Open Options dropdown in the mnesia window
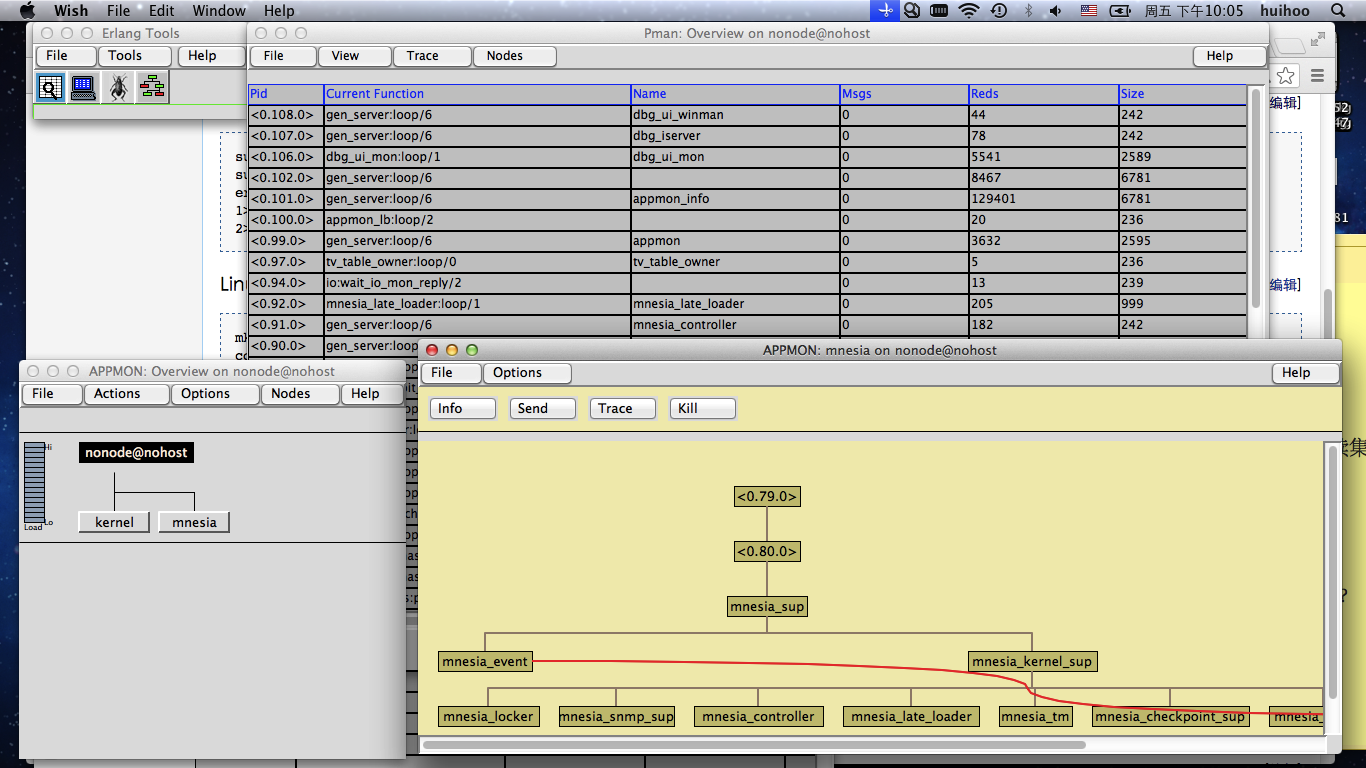The width and height of the screenshot is (1366, 768). [x=526, y=373]
